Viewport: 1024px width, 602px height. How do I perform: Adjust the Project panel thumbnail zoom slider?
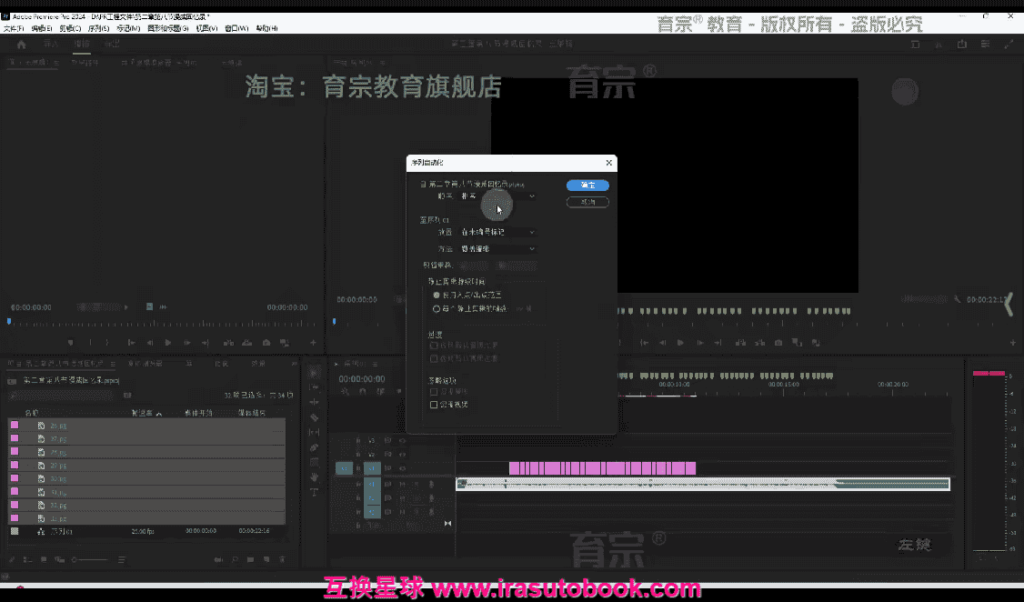(x=90, y=560)
